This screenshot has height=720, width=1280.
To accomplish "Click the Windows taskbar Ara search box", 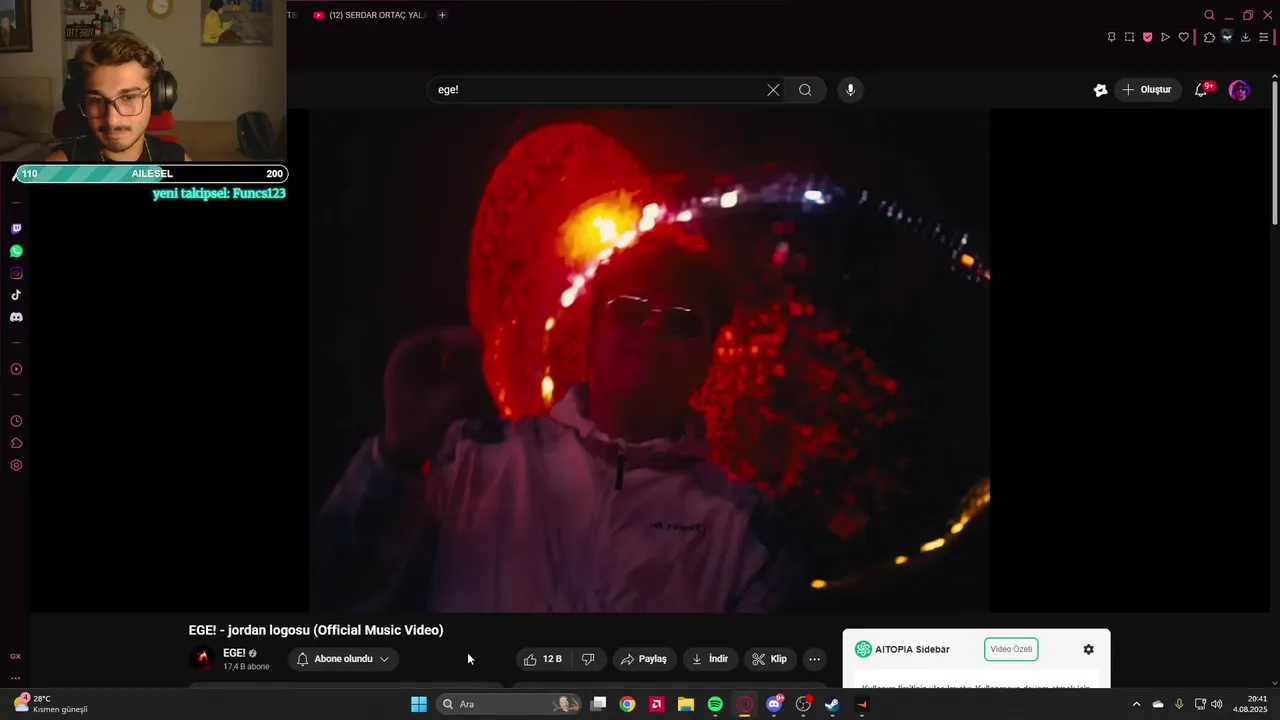I will [x=509, y=704].
